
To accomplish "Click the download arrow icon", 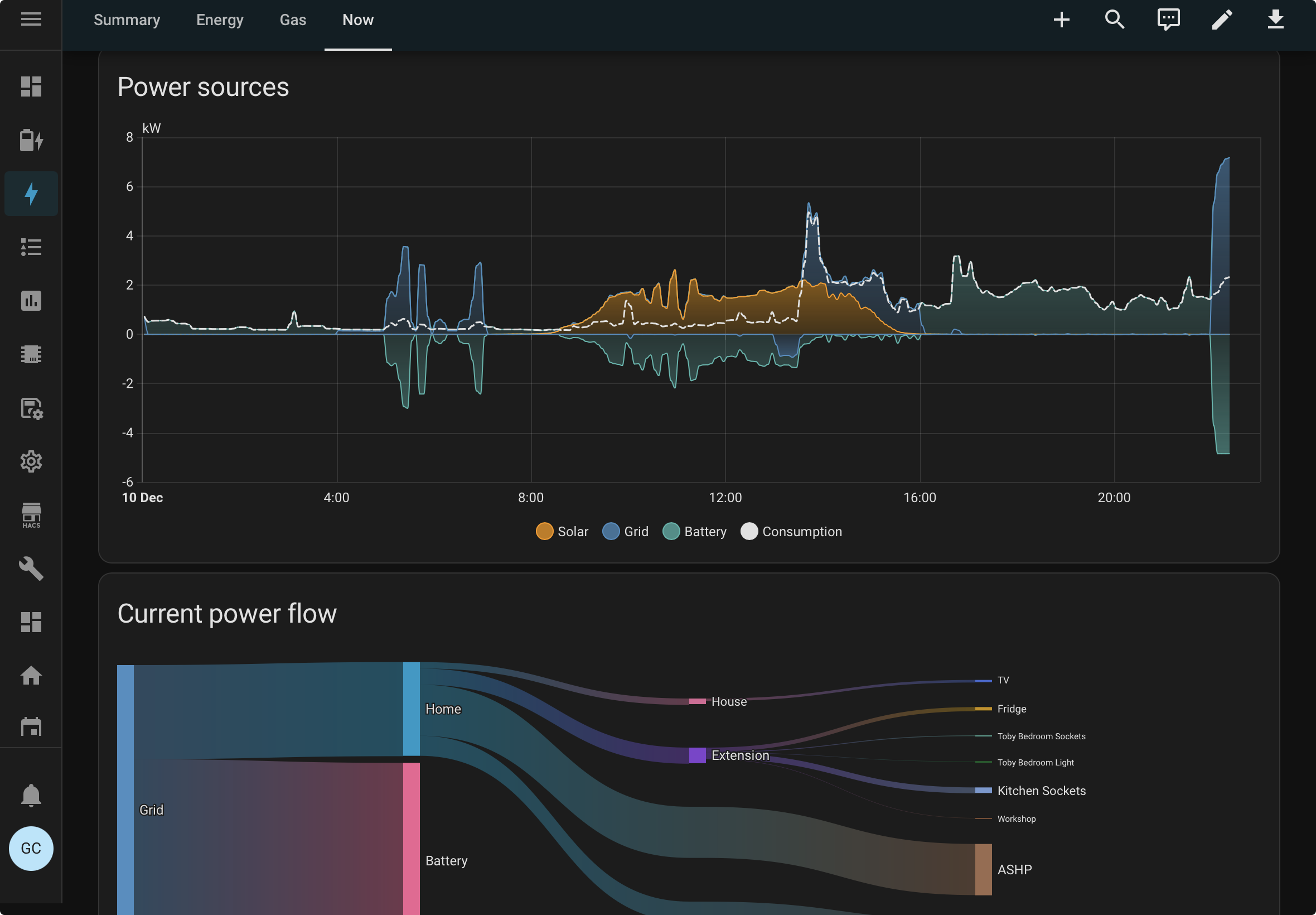I will 1275,20.
